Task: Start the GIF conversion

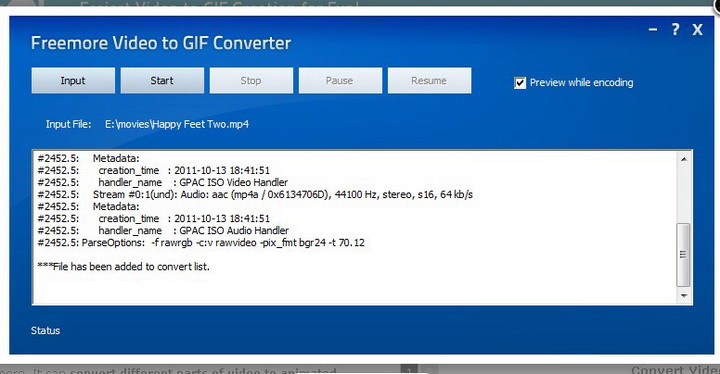Action: click(x=162, y=80)
